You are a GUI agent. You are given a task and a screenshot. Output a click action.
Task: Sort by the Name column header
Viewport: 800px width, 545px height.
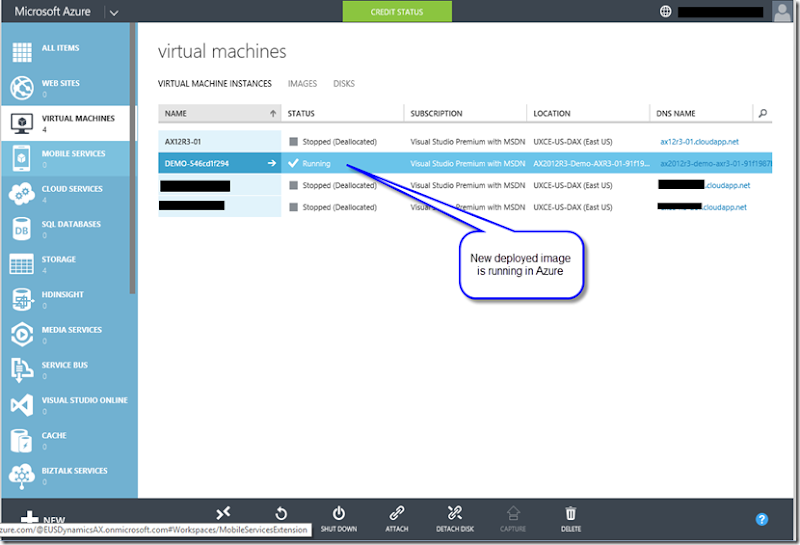(218, 114)
